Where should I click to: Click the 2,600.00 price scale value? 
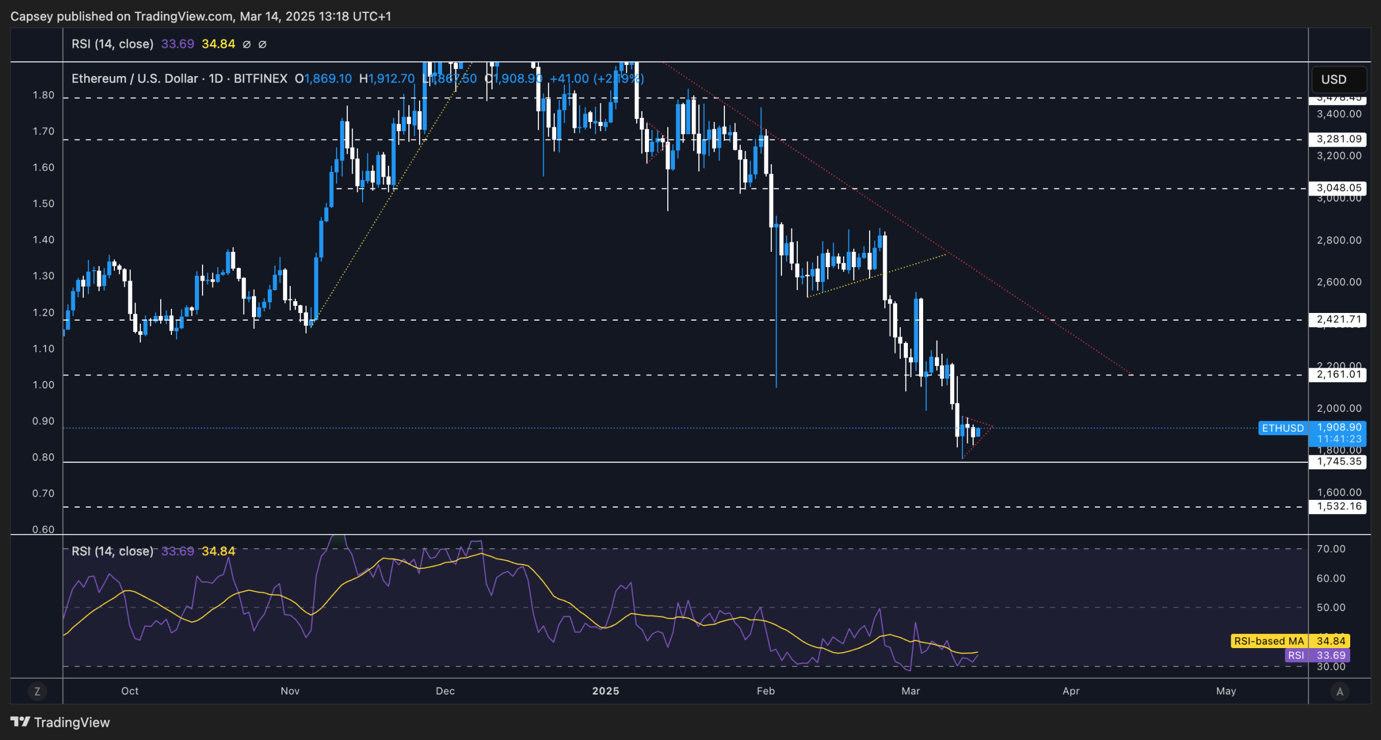pyautogui.click(x=1340, y=282)
